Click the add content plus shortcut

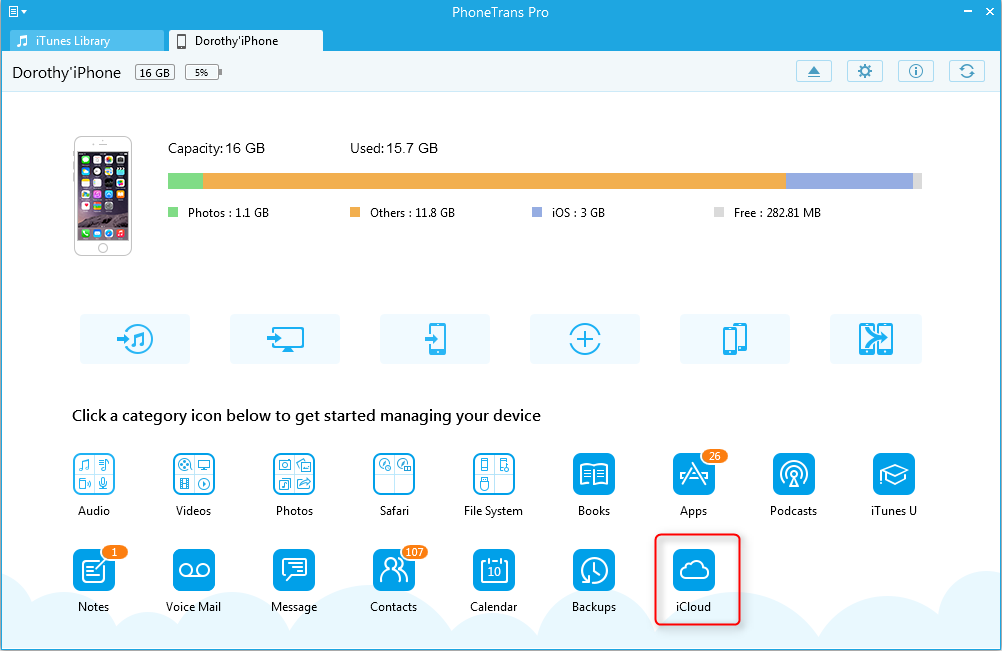(x=585, y=339)
